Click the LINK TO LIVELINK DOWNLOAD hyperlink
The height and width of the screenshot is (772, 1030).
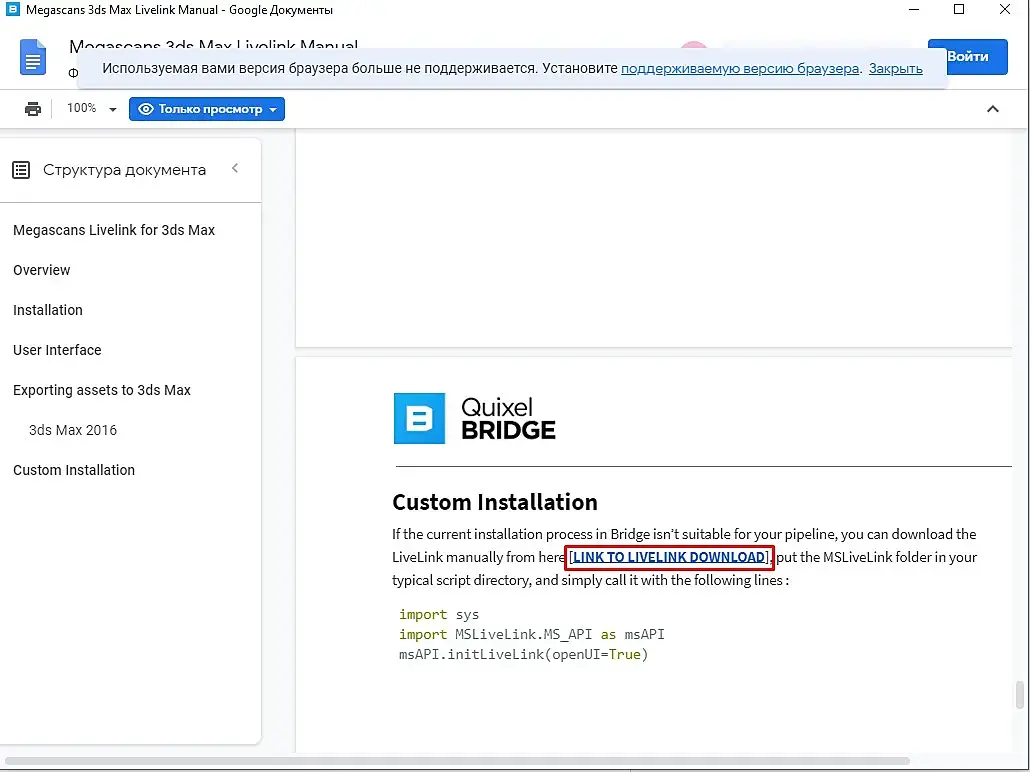pos(669,557)
